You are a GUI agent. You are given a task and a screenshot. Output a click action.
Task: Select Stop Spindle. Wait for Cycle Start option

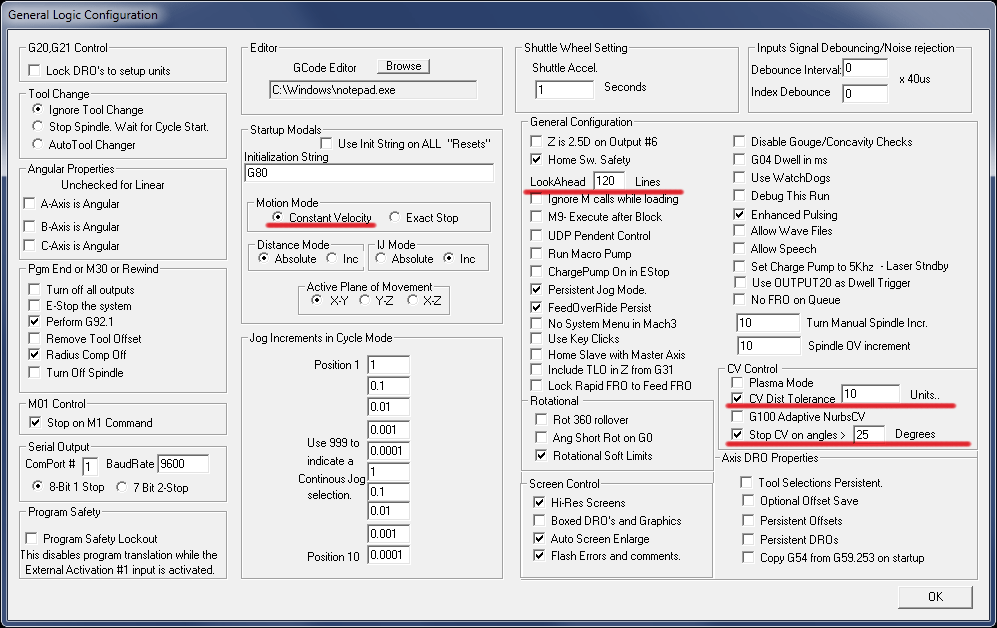(x=38, y=126)
